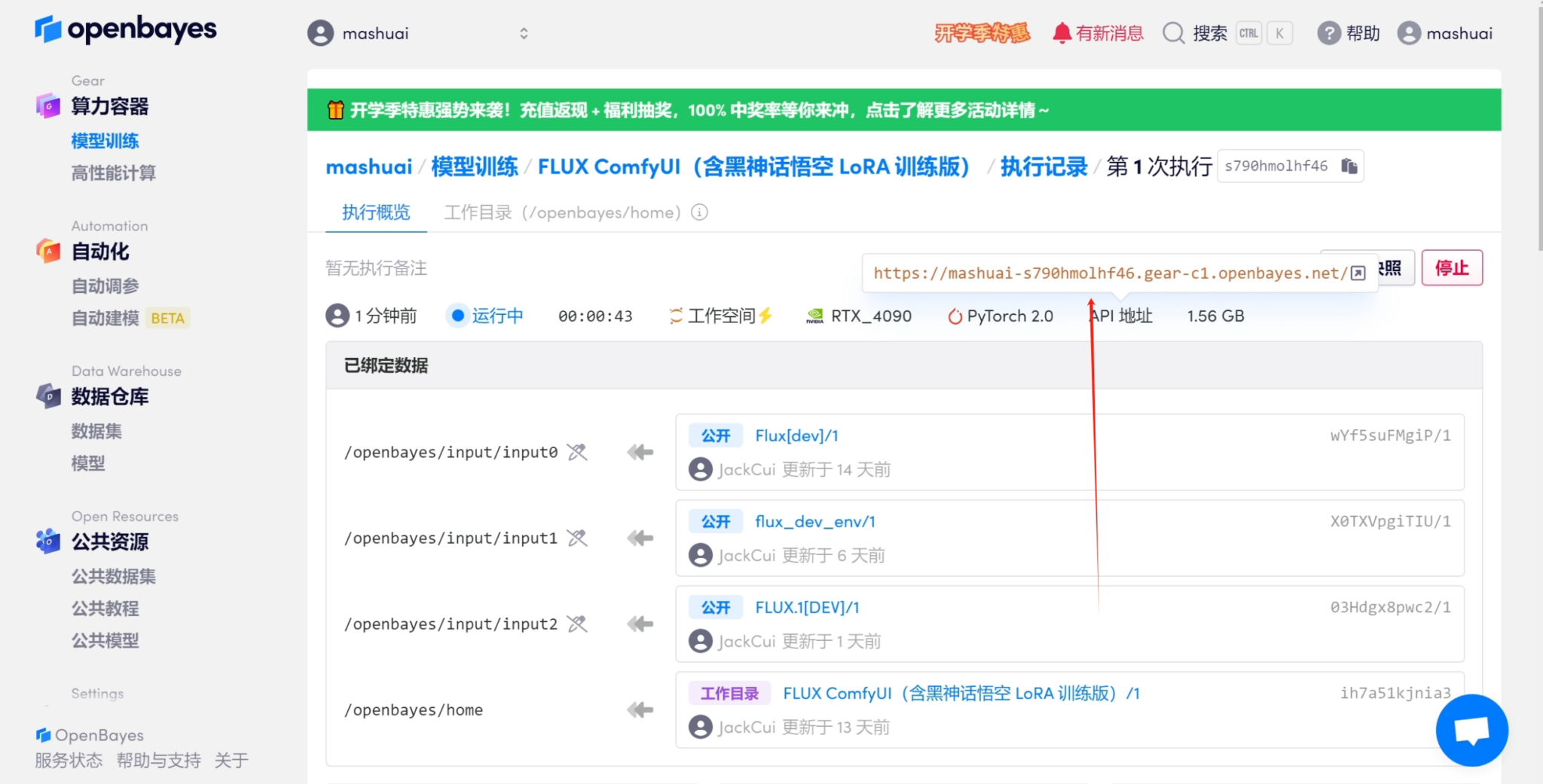
Task: Open the chat support bubble
Action: point(1471,729)
